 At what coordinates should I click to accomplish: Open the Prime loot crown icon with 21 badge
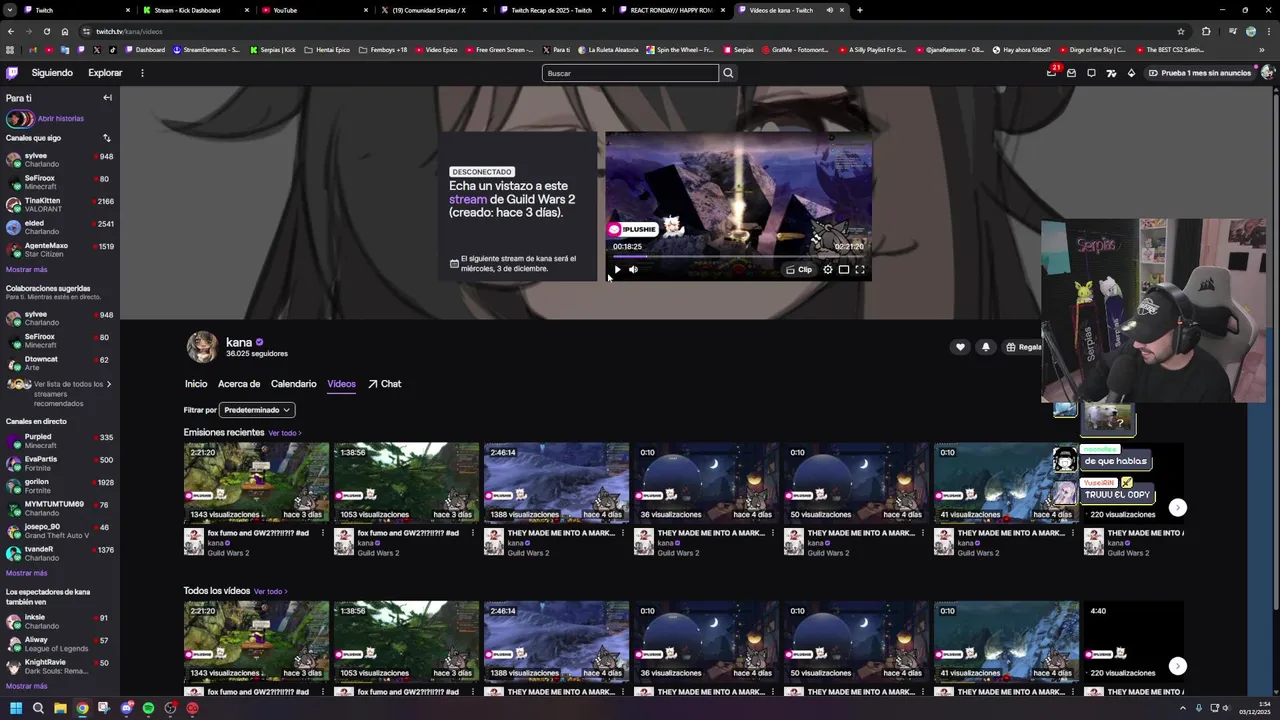(1051, 73)
